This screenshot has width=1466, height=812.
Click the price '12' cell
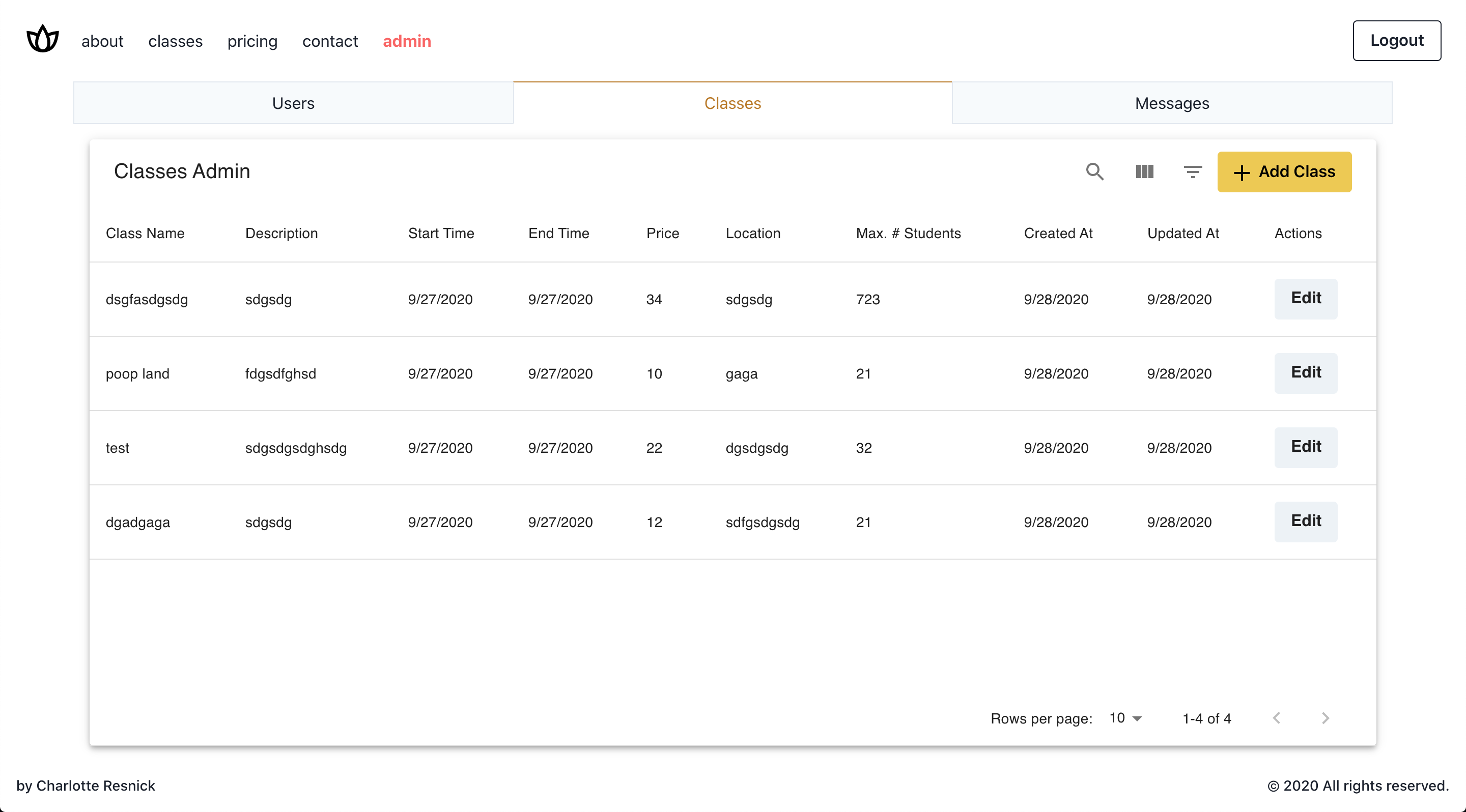[x=654, y=522]
